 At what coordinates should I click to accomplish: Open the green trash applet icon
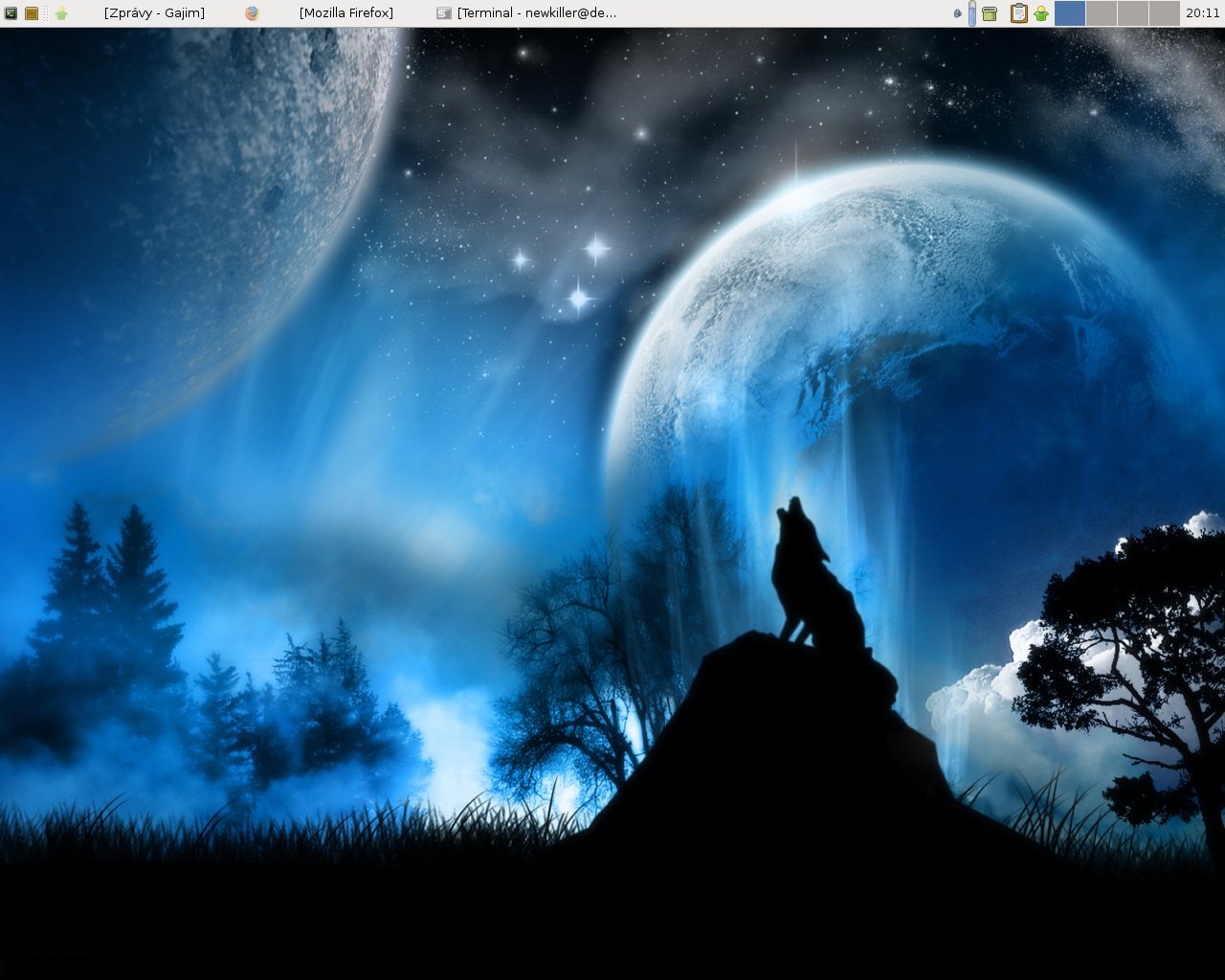click(x=990, y=13)
